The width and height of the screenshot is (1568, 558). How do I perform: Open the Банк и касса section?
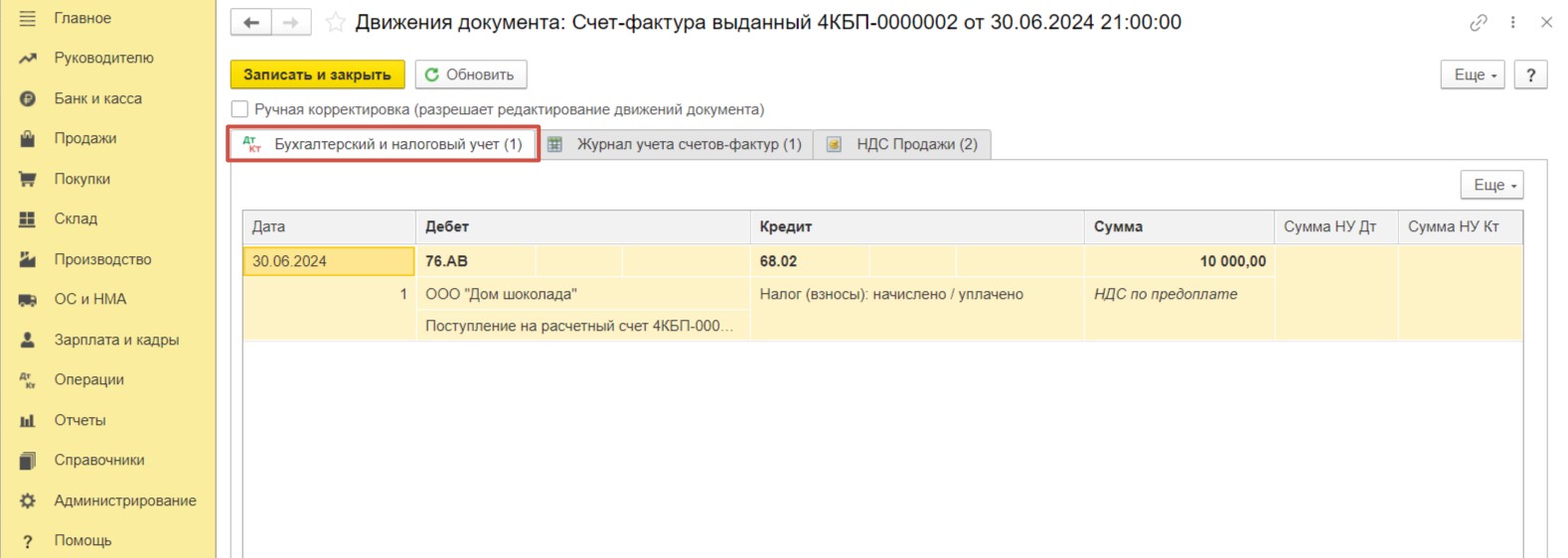(97, 98)
